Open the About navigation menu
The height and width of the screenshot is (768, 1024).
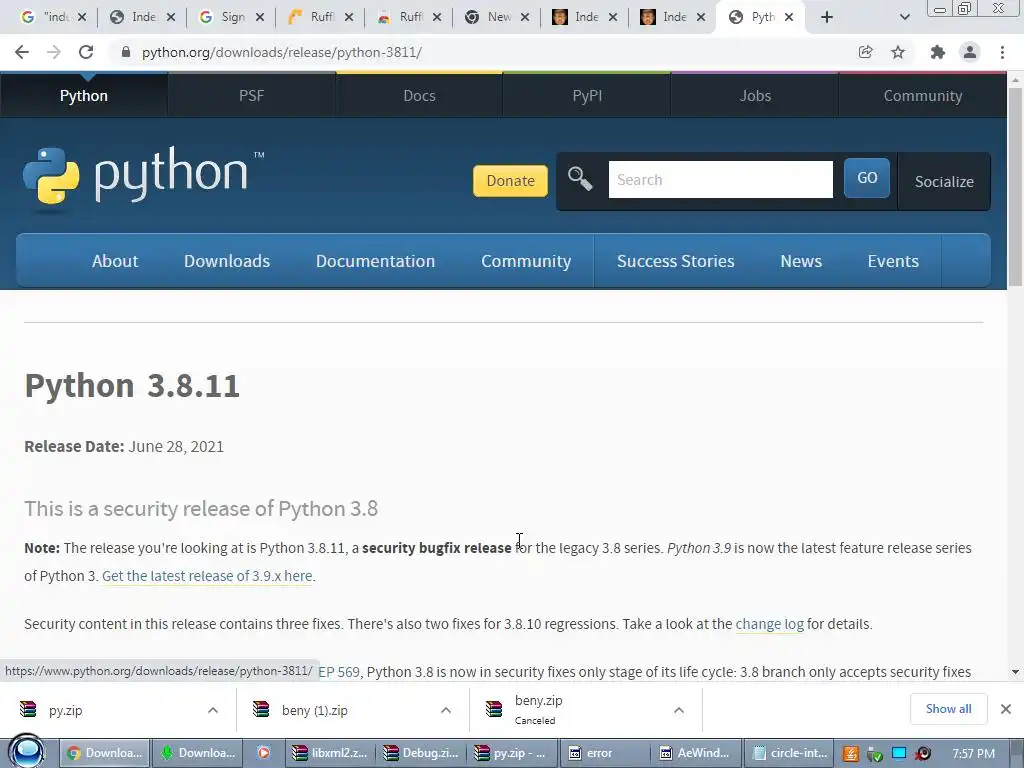pos(115,261)
